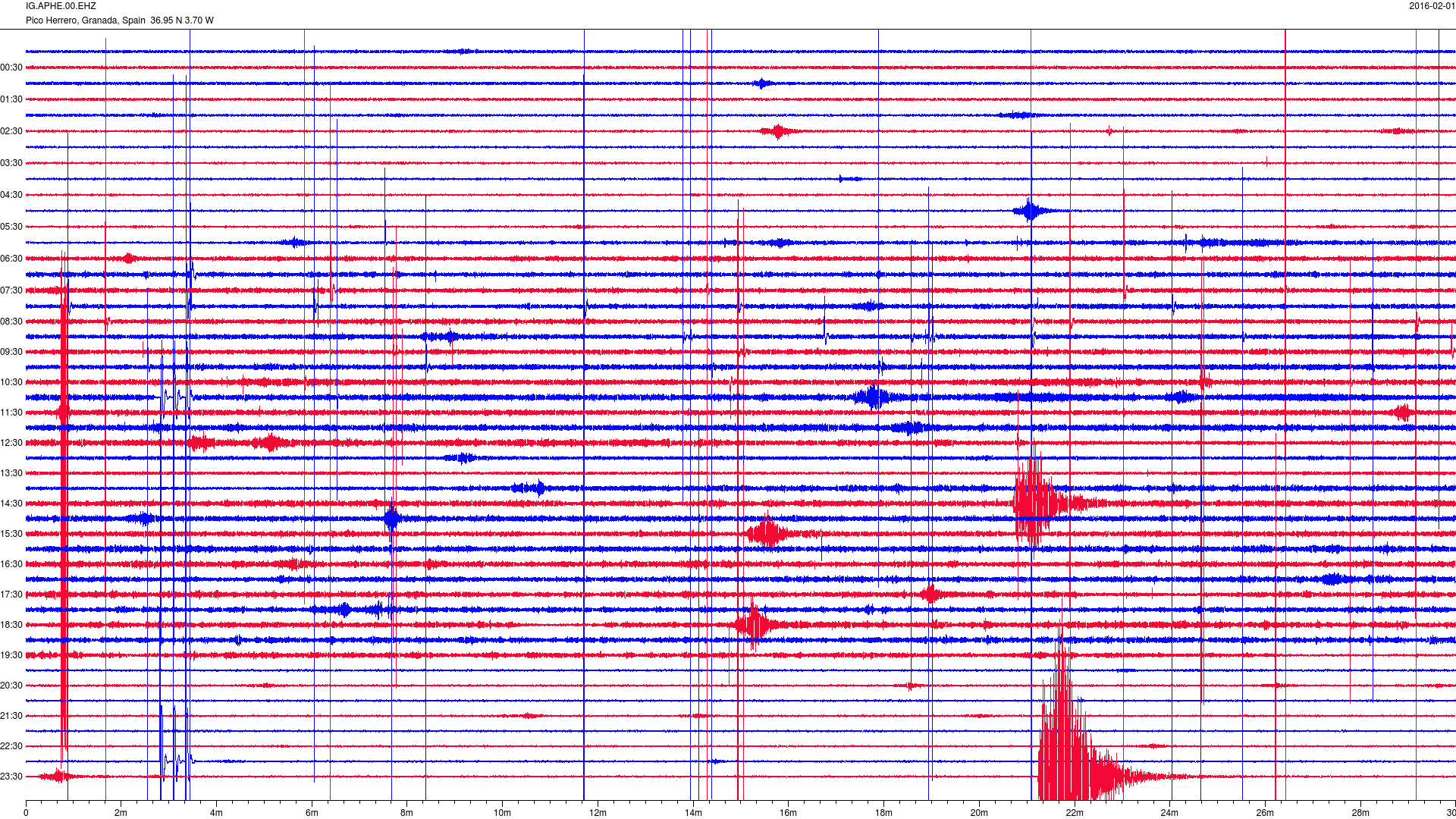Click the 12:30 time label
1456x819 pixels.
pos(11,443)
